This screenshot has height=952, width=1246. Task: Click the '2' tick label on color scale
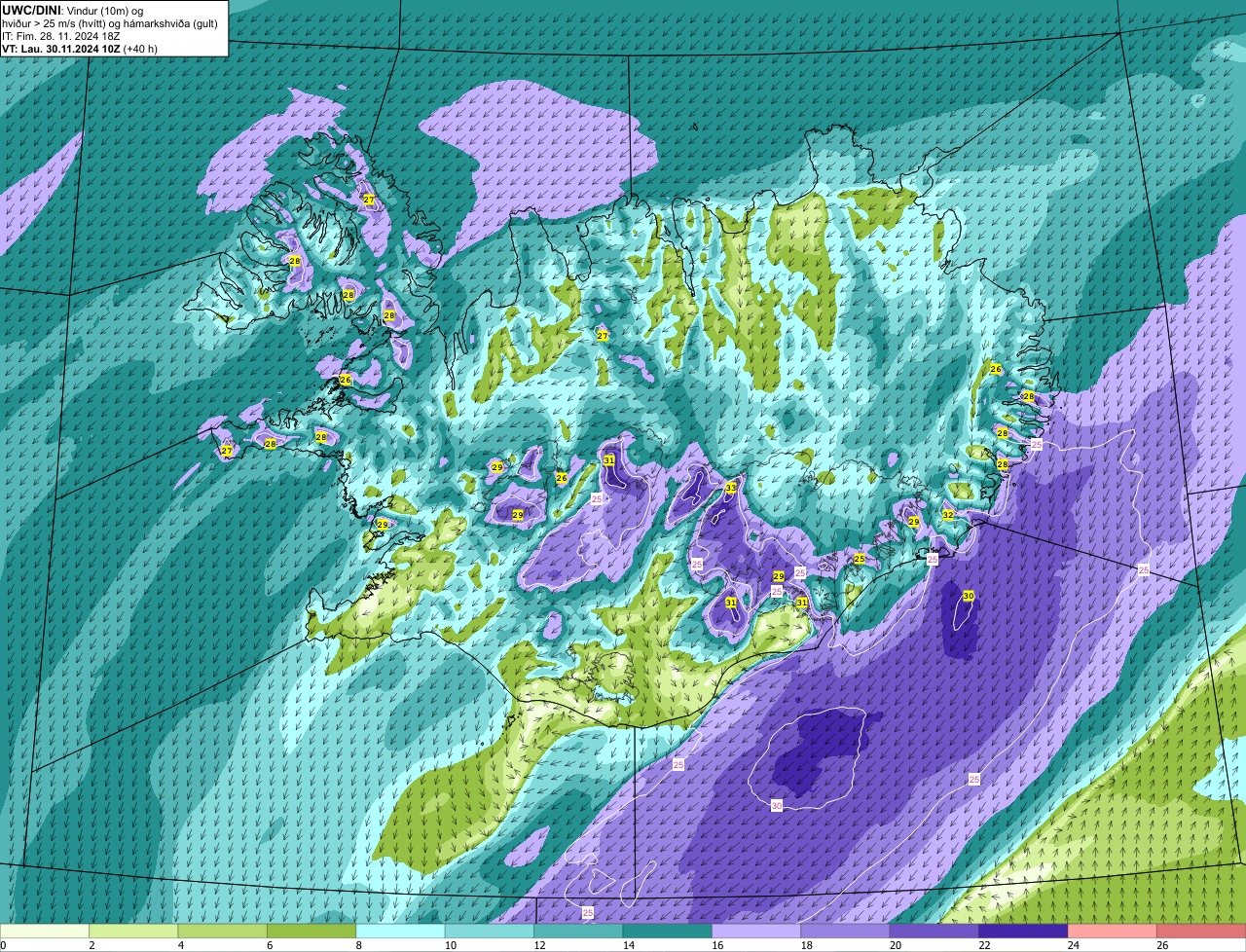pyautogui.click(x=91, y=945)
